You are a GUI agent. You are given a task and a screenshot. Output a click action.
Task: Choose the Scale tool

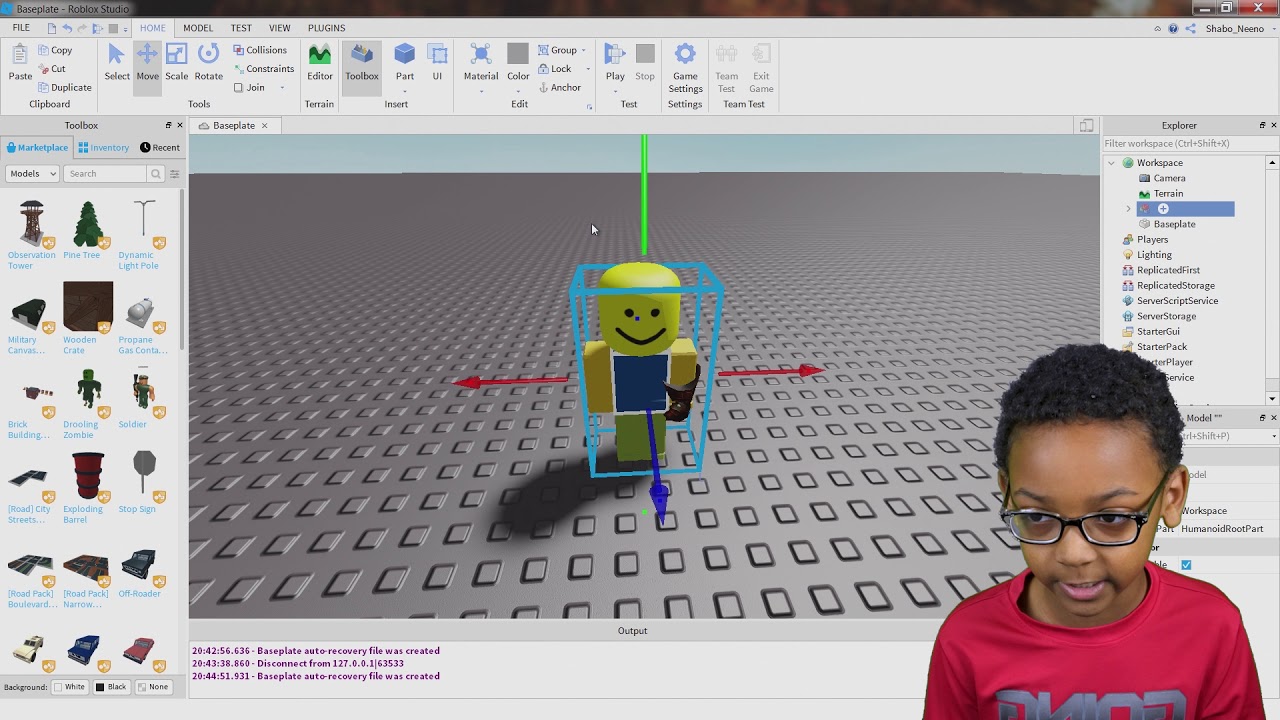tap(177, 62)
